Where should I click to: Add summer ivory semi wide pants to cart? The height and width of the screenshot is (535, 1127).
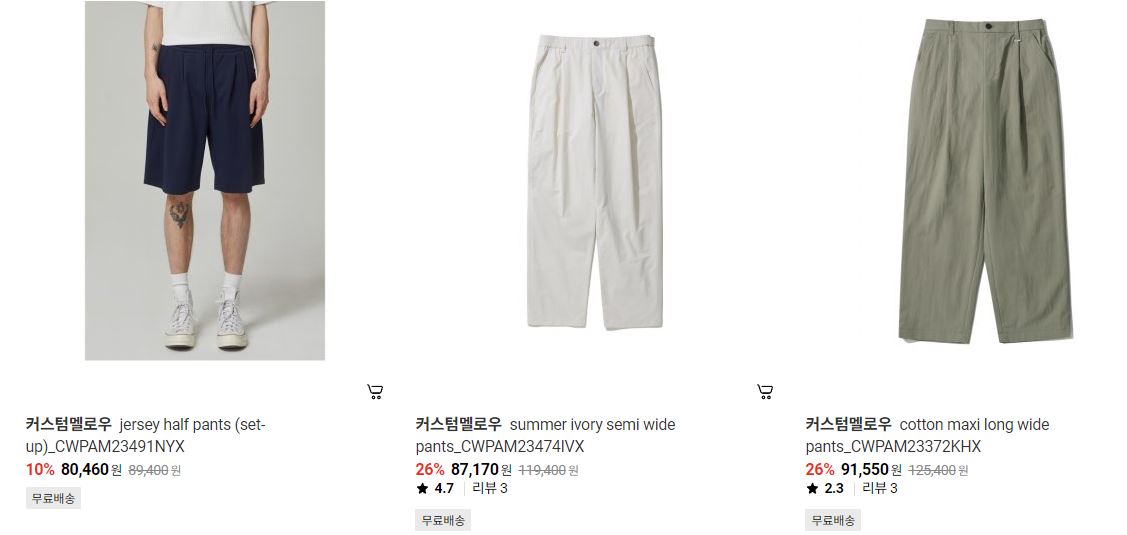click(765, 392)
